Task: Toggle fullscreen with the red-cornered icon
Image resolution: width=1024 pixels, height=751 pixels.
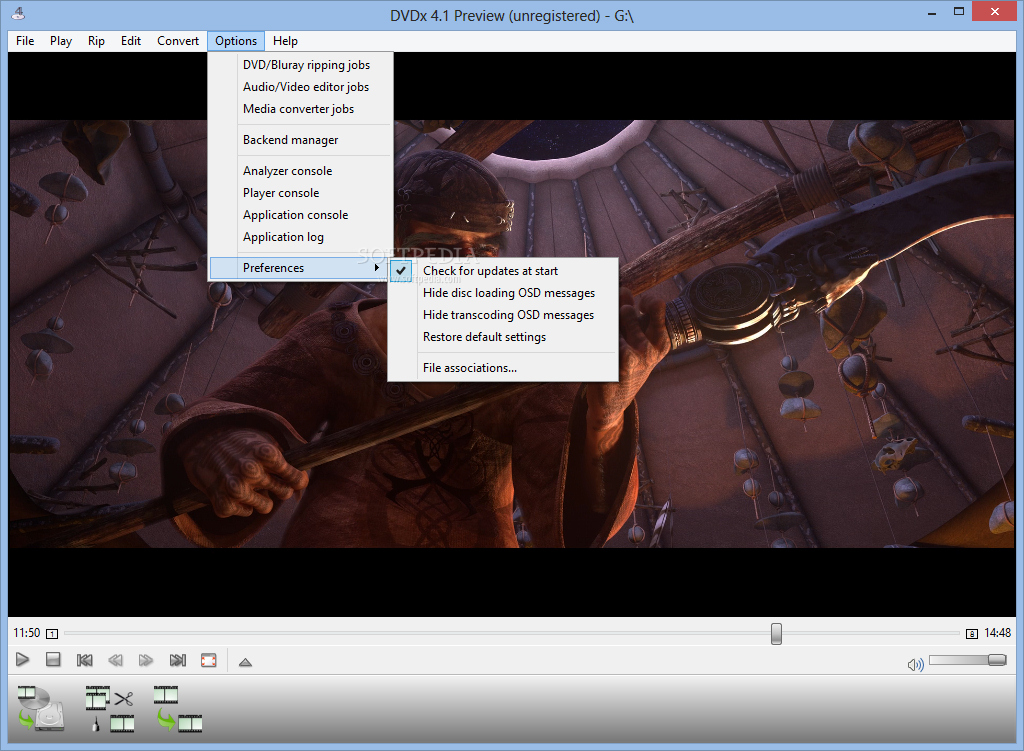Action: [x=208, y=660]
